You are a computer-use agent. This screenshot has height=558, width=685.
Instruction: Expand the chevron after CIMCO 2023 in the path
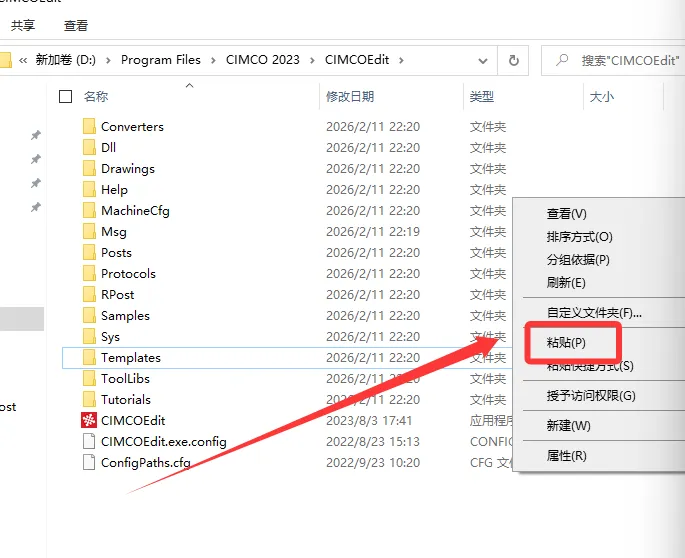point(312,60)
